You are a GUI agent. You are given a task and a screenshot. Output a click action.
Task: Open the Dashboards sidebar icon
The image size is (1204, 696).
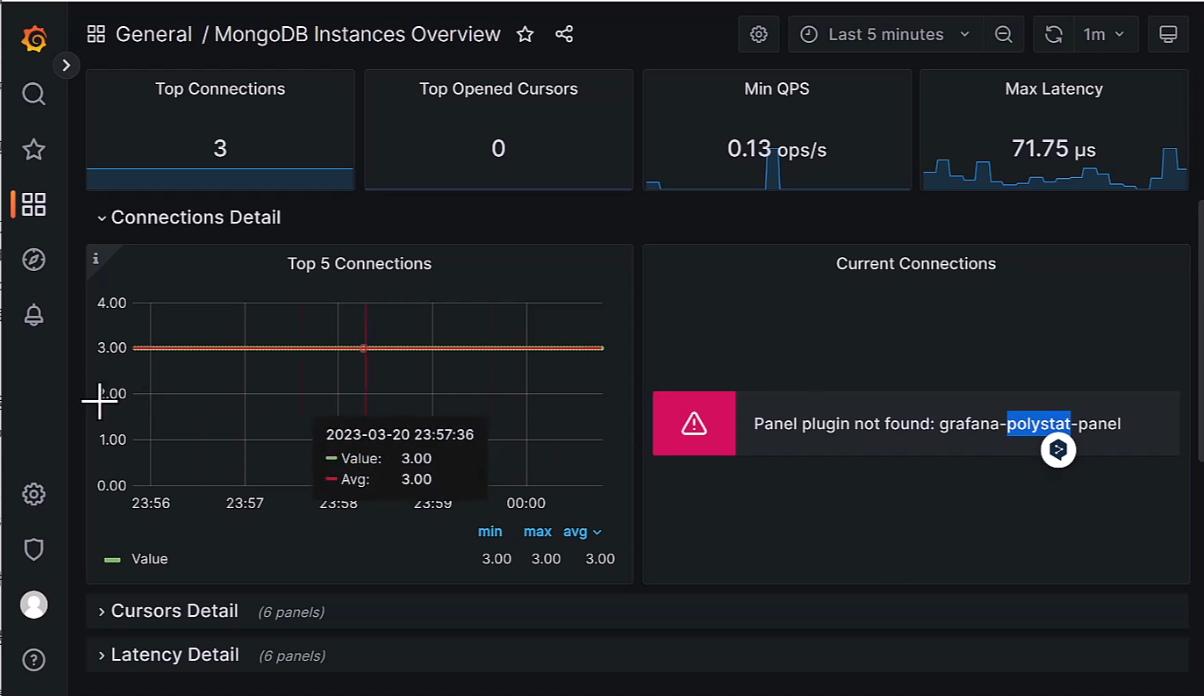pyautogui.click(x=33, y=204)
